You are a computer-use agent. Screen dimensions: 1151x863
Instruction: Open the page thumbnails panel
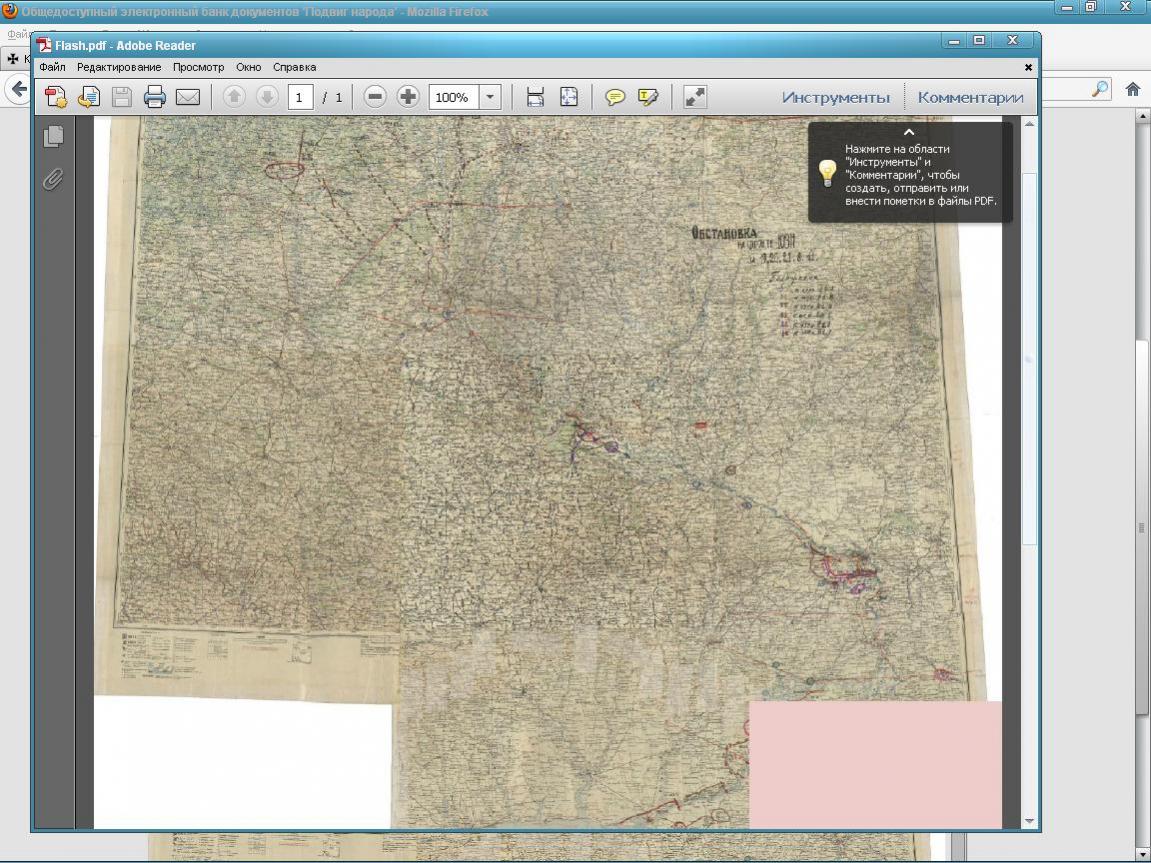(x=54, y=136)
